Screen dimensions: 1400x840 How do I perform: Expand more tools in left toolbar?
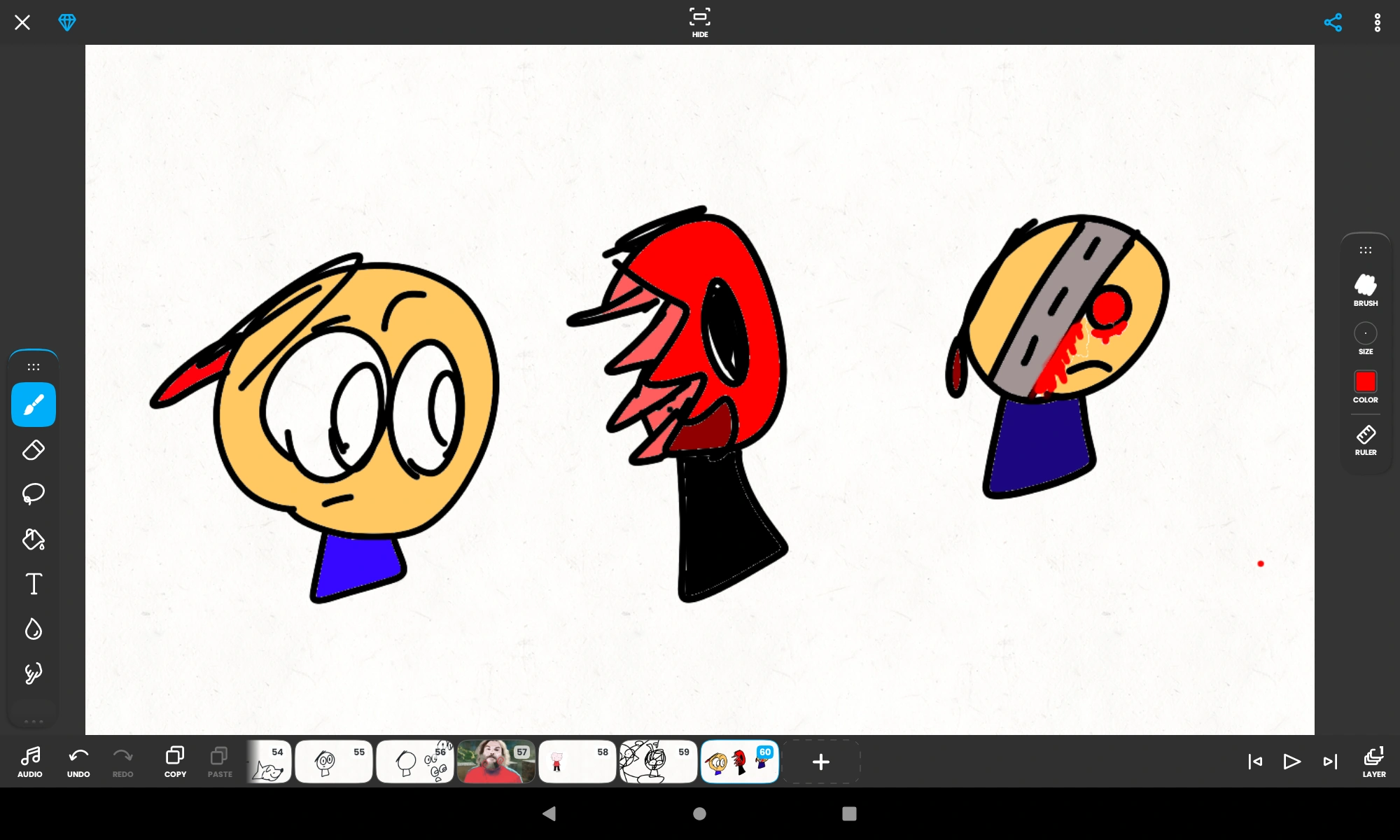pyautogui.click(x=33, y=720)
